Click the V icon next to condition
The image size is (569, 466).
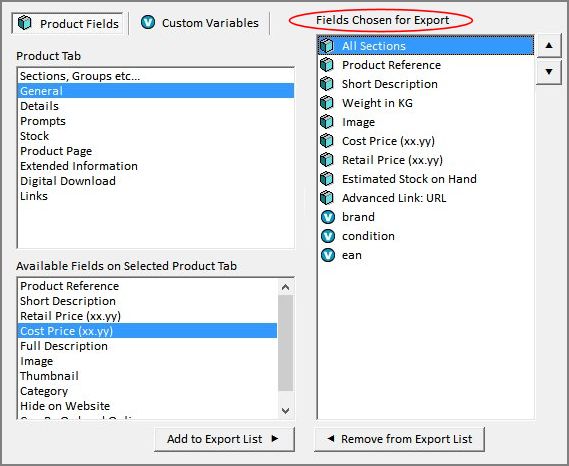tap(328, 236)
